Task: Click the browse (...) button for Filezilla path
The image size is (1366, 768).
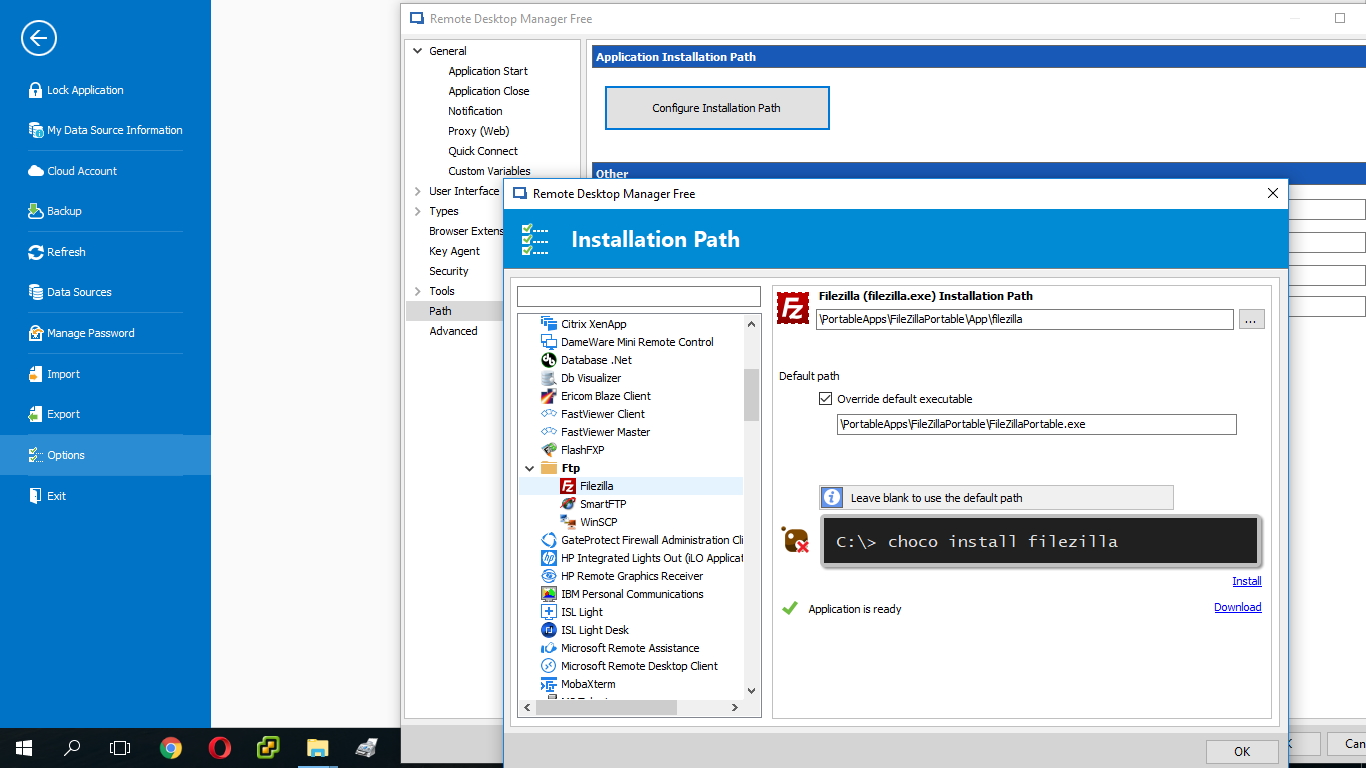Action: [x=1252, y=319]
